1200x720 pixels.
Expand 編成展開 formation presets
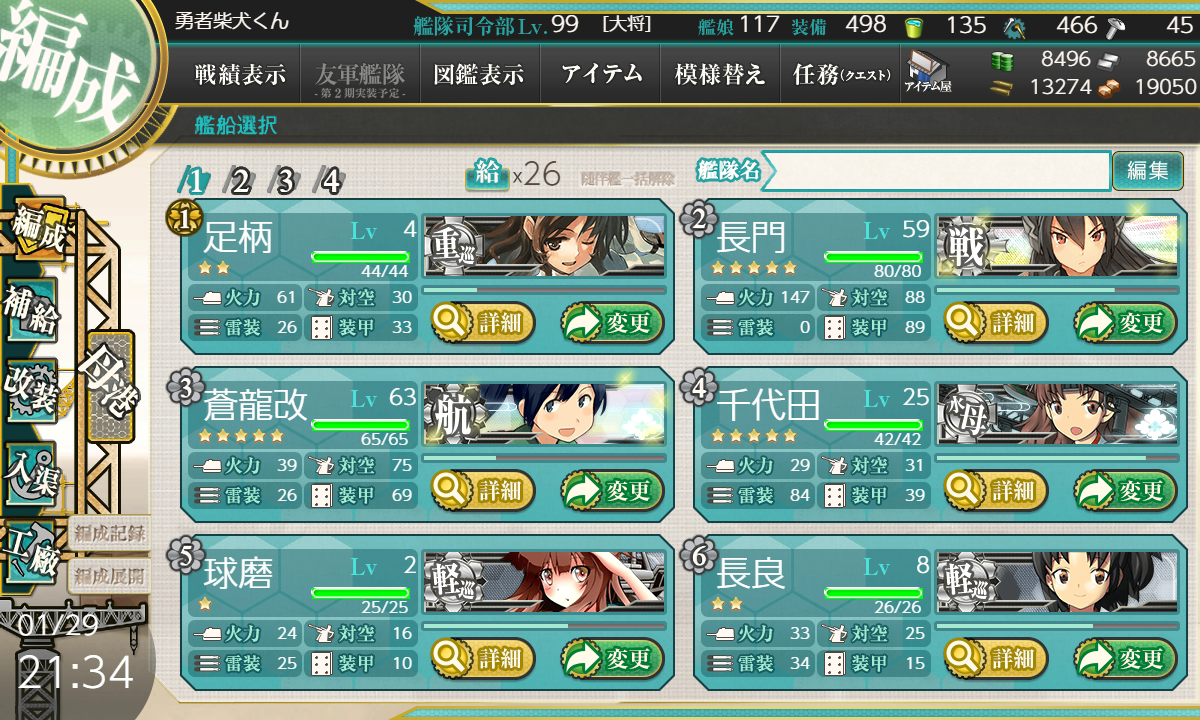[108, 576]
